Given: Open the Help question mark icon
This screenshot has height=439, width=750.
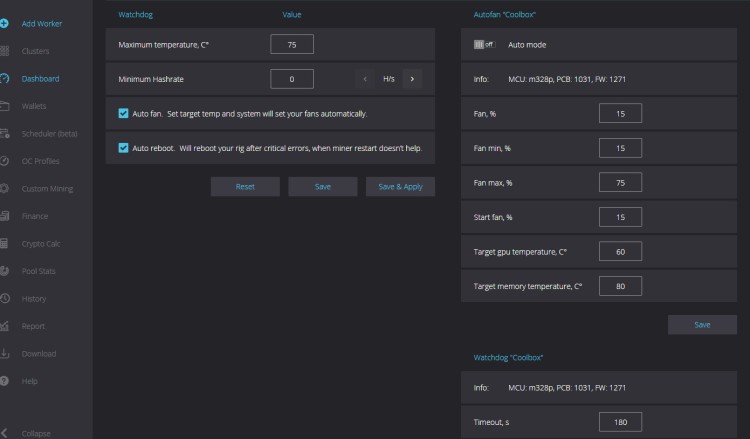Looking at the screenshot, I should (5, 381).
